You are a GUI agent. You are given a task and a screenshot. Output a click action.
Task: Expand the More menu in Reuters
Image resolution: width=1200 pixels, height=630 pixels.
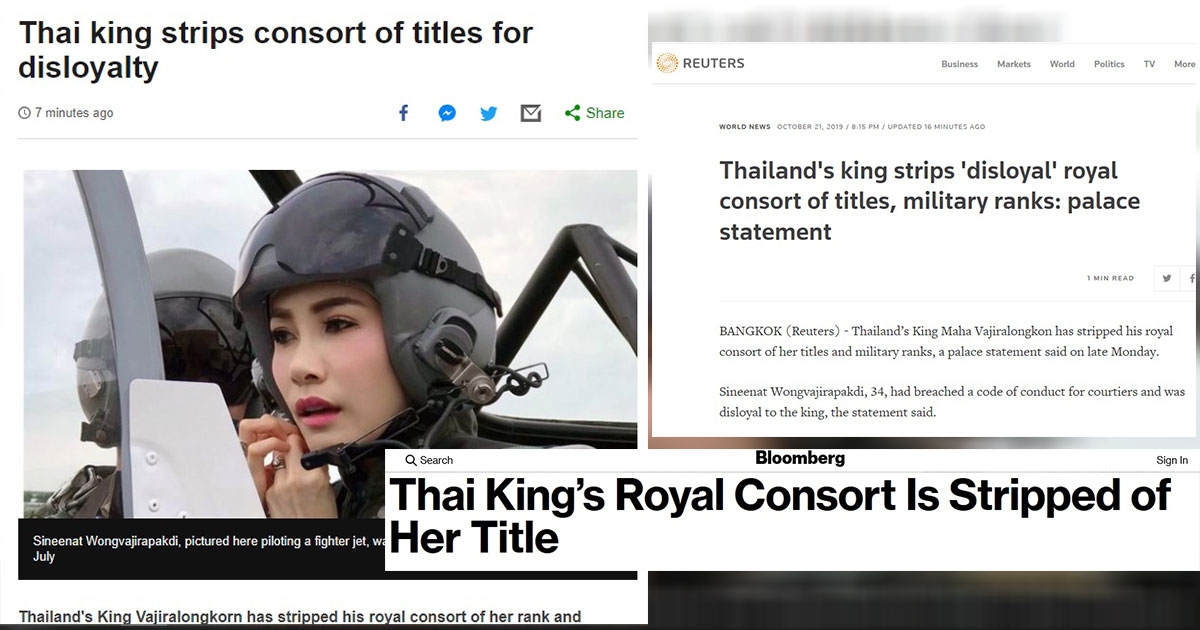(1185, 64)
